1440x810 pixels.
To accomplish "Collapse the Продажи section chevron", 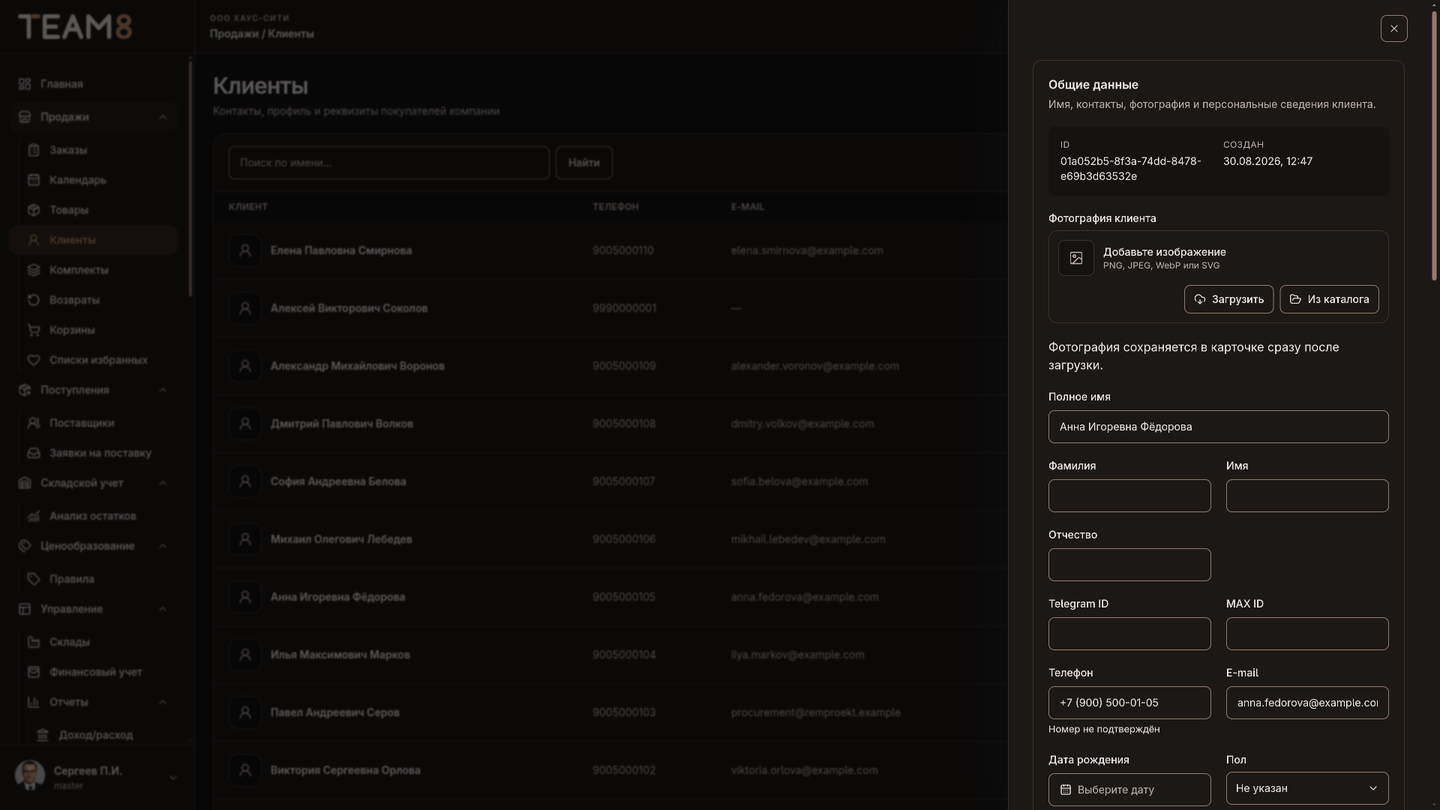I will tap(163, 117).
